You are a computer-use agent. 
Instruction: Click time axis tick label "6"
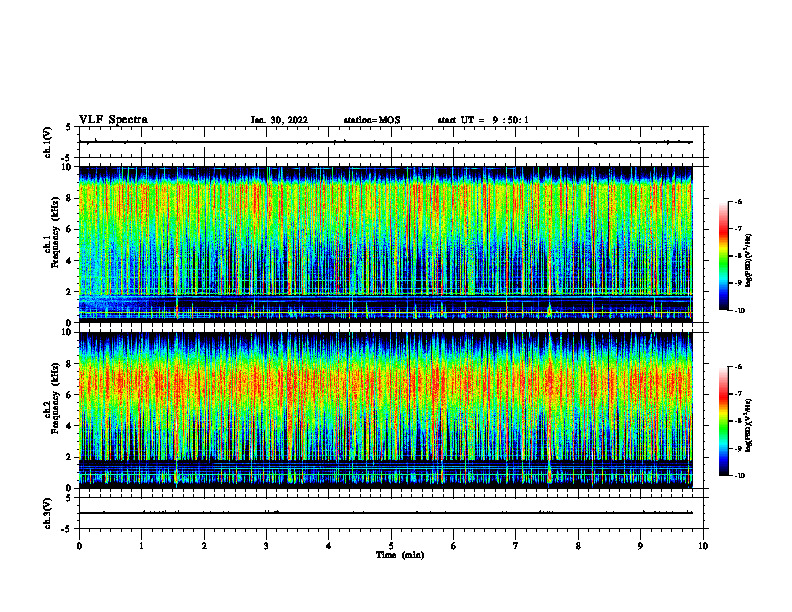pyautogui.click(x=454, y=546)
